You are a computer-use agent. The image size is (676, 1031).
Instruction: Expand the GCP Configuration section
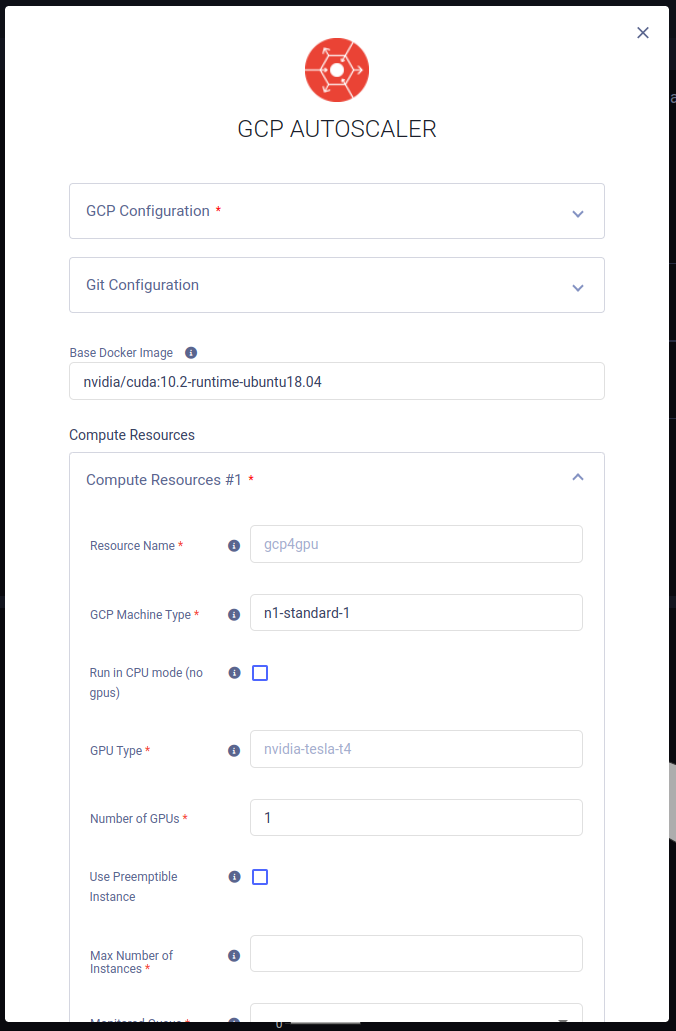(x=337, y=211)
